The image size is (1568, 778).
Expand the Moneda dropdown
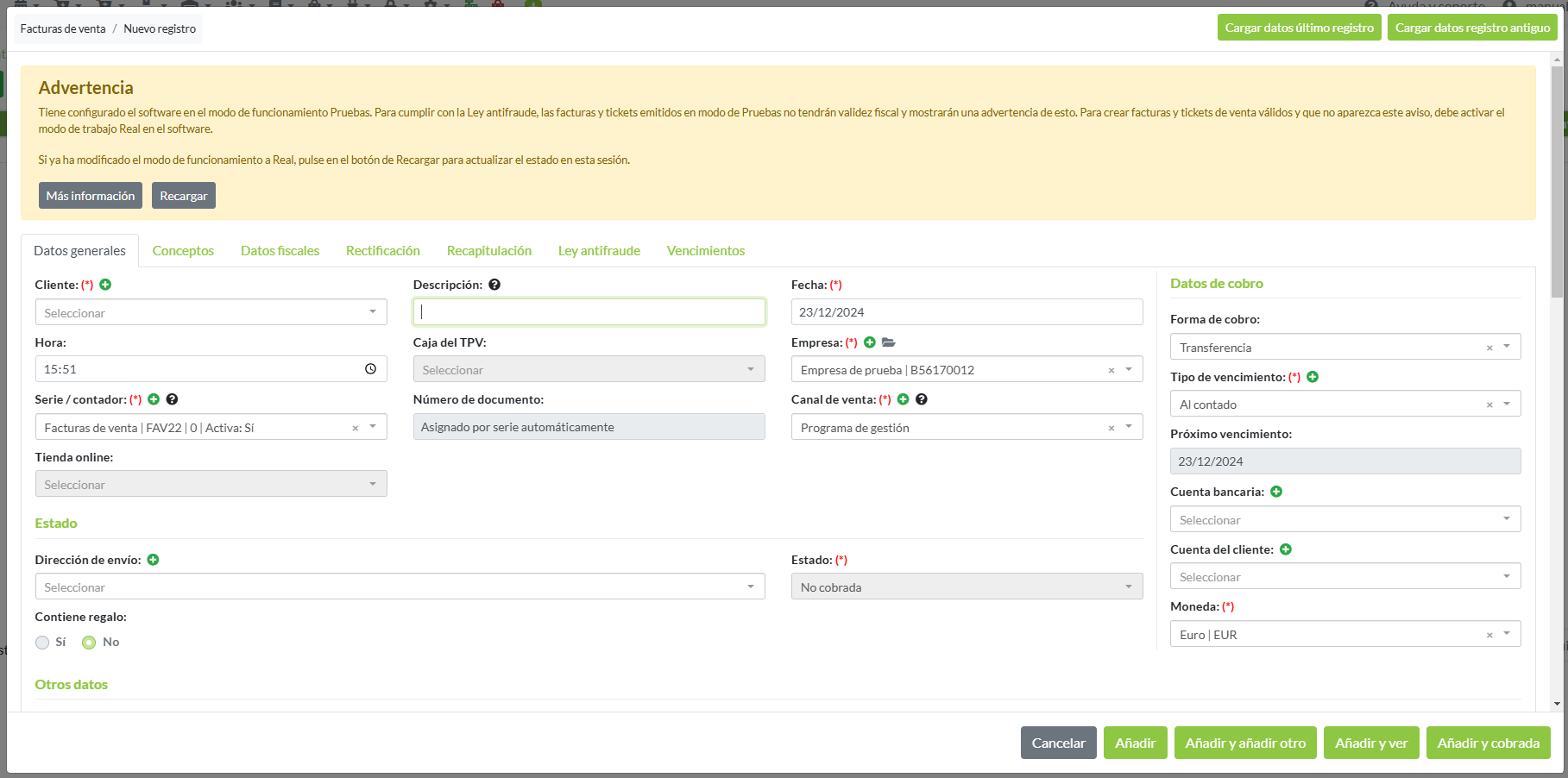[x=1507, y=634]
